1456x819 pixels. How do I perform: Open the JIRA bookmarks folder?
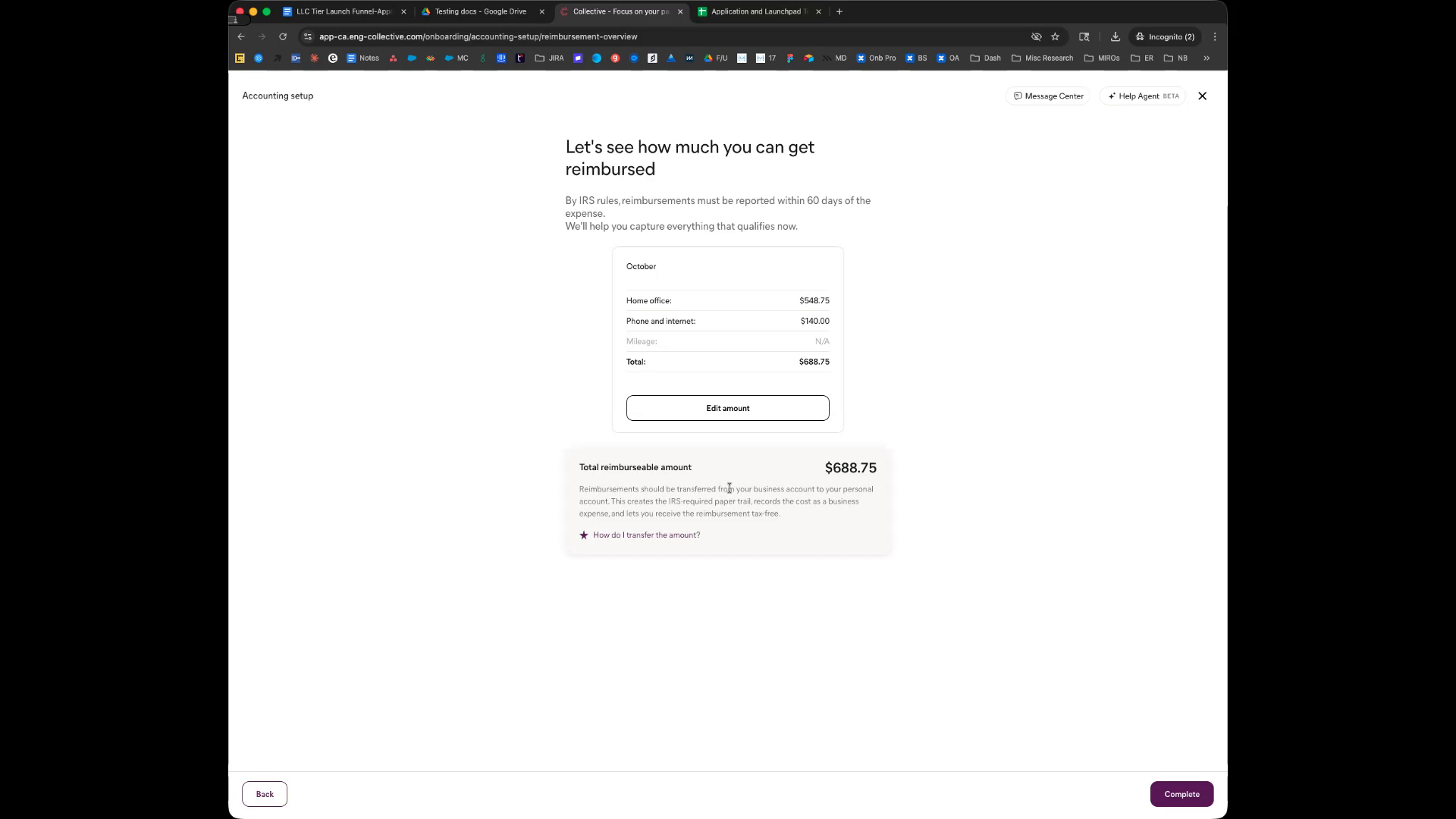point(549,58)
